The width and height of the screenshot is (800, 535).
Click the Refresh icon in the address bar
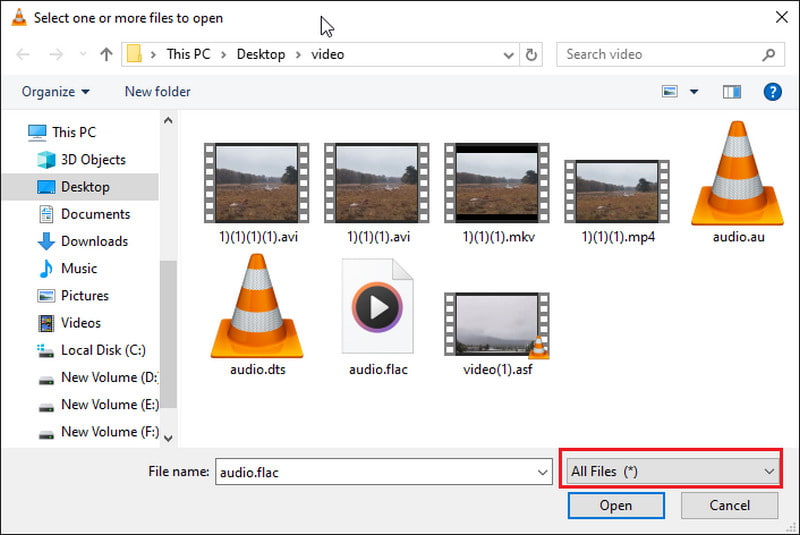pos(532,55)
